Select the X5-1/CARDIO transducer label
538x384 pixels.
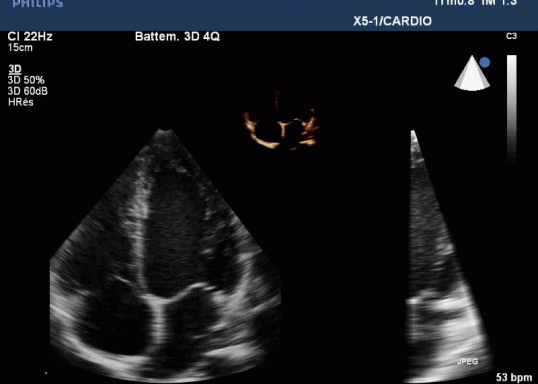393,21
